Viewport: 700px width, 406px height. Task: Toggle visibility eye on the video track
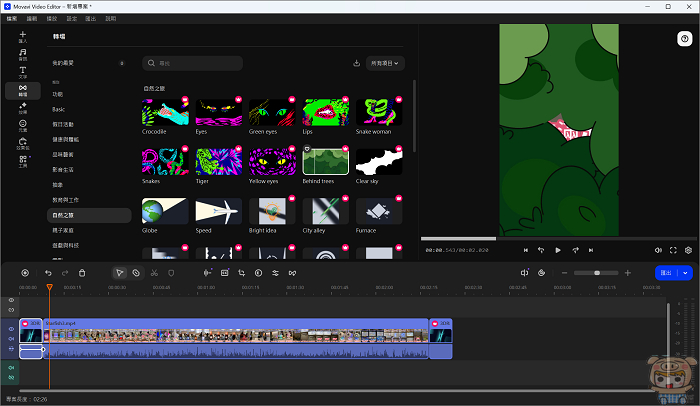pyautogui.click(x=12, y=329)
